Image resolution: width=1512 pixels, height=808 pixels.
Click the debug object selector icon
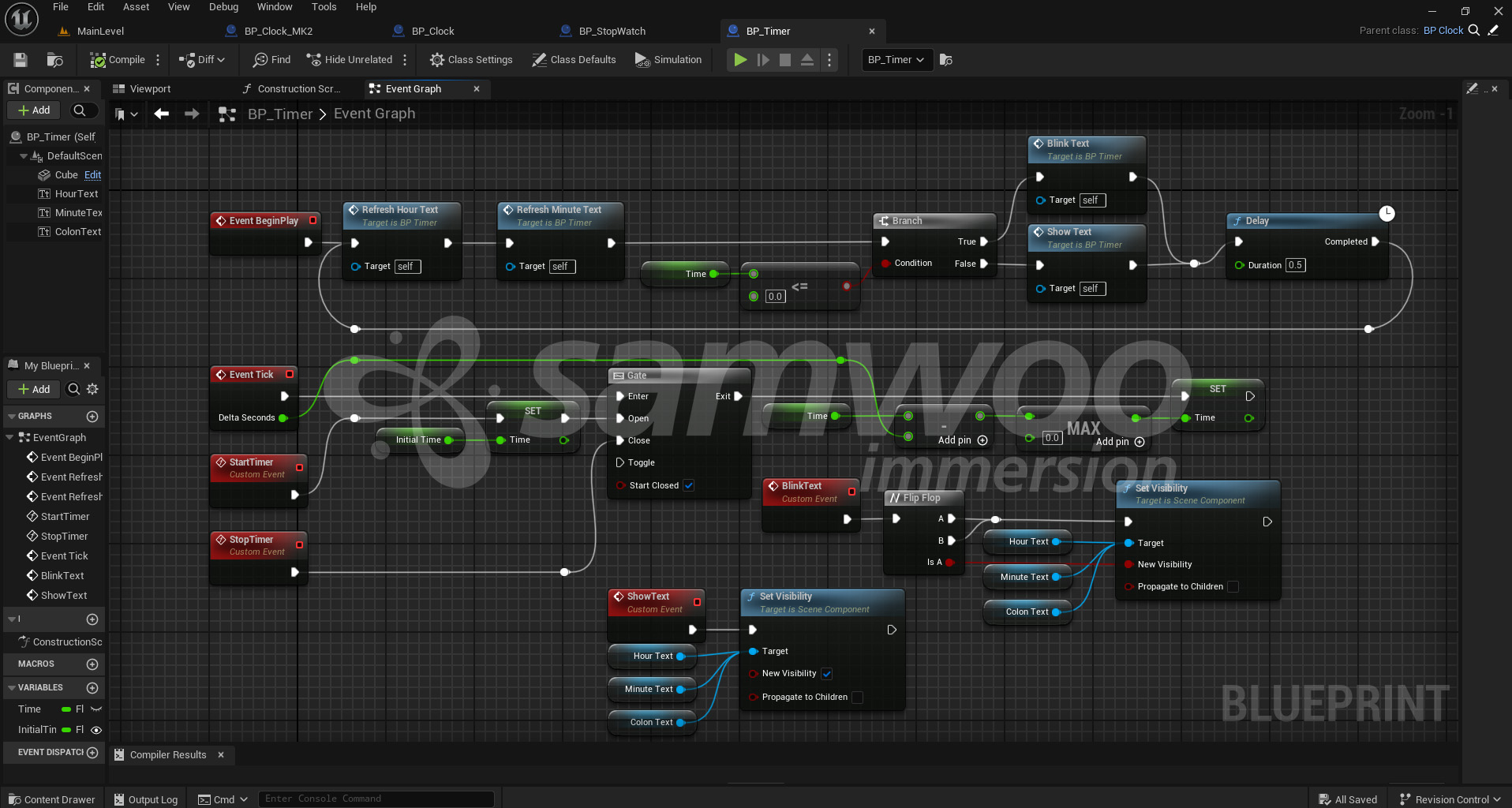[x=946, y=60]
